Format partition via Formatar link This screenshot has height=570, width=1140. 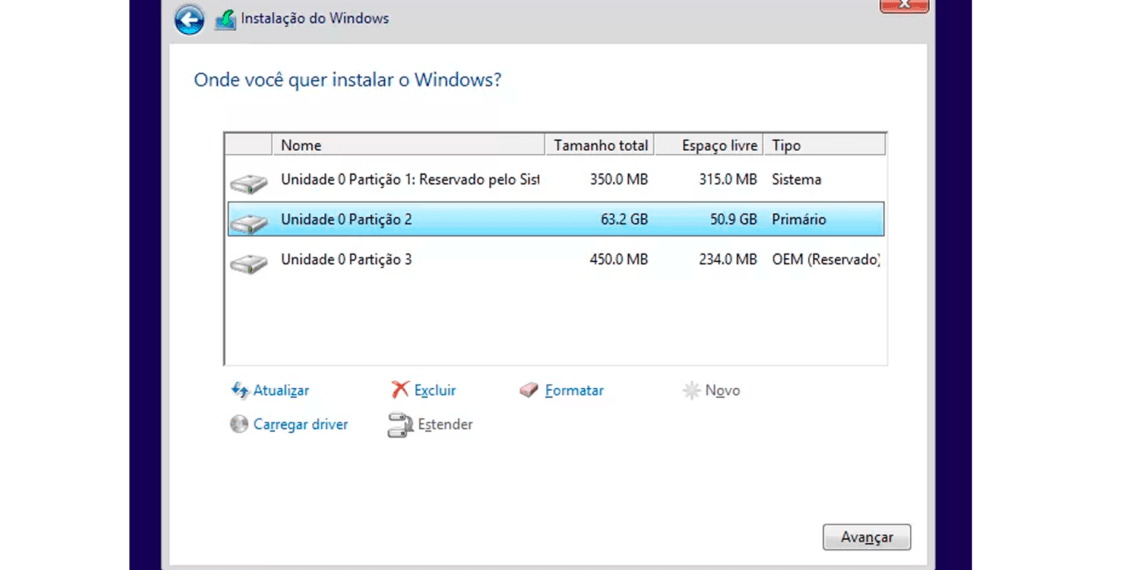coord(574,390)
